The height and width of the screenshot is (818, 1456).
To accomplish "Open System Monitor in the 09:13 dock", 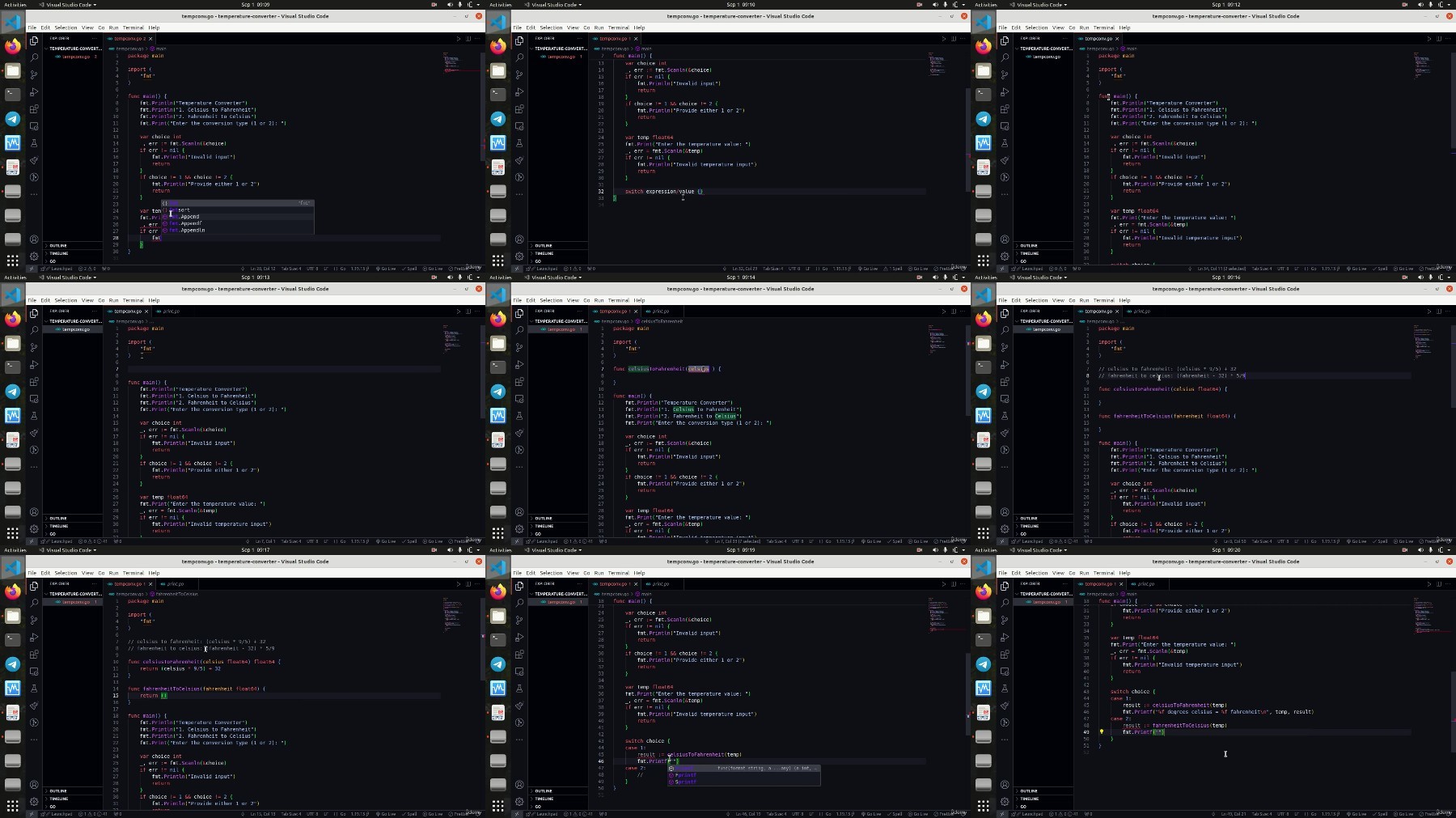I will 12,415.
